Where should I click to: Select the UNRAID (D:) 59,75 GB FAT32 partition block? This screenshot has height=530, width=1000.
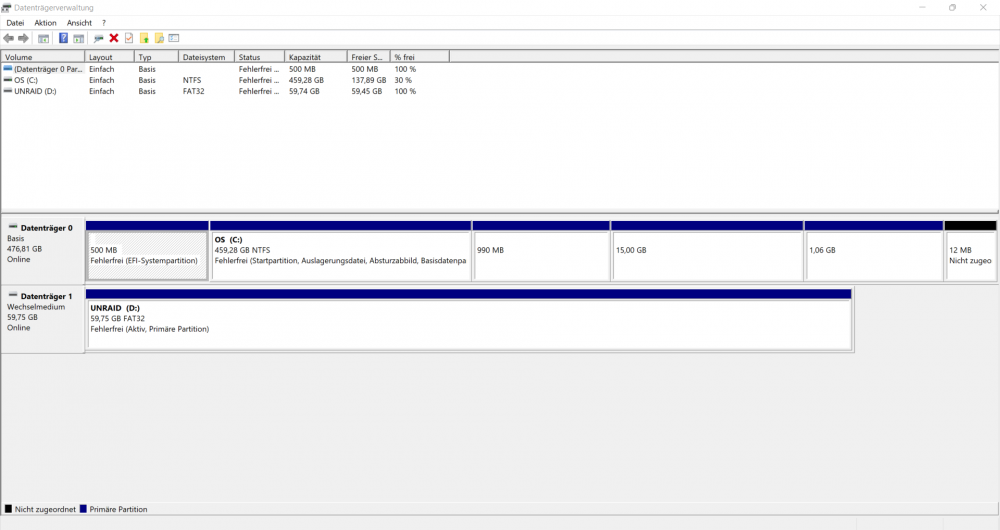pos(469,319)
